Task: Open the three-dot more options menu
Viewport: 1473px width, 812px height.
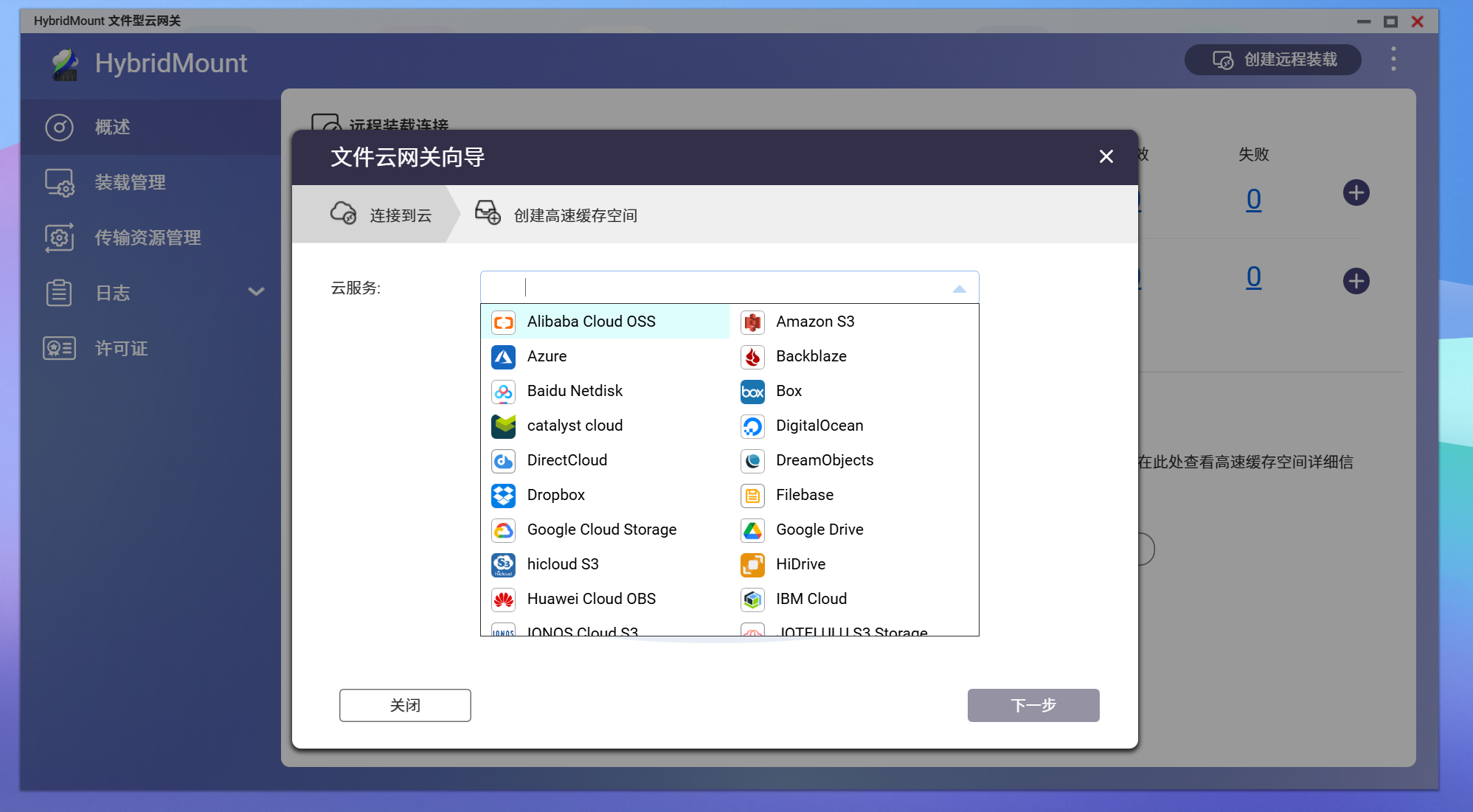Action: (x=1393, y=59)
